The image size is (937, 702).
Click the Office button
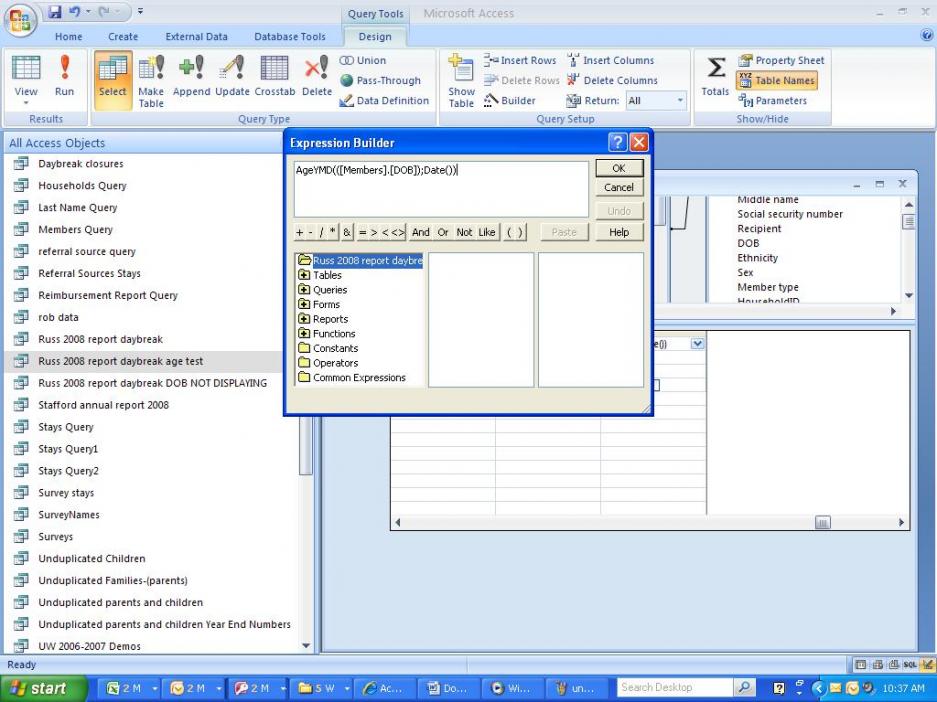20,20
